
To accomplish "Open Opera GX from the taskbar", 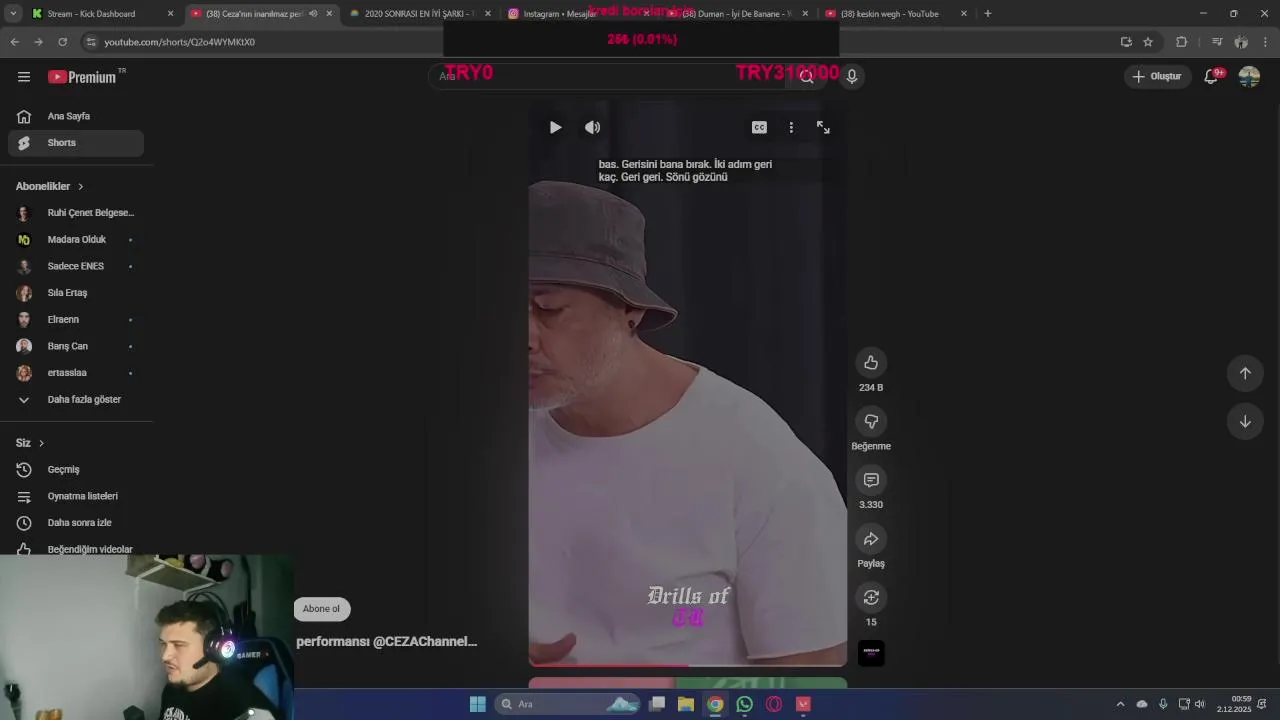I will pos(773,704).
